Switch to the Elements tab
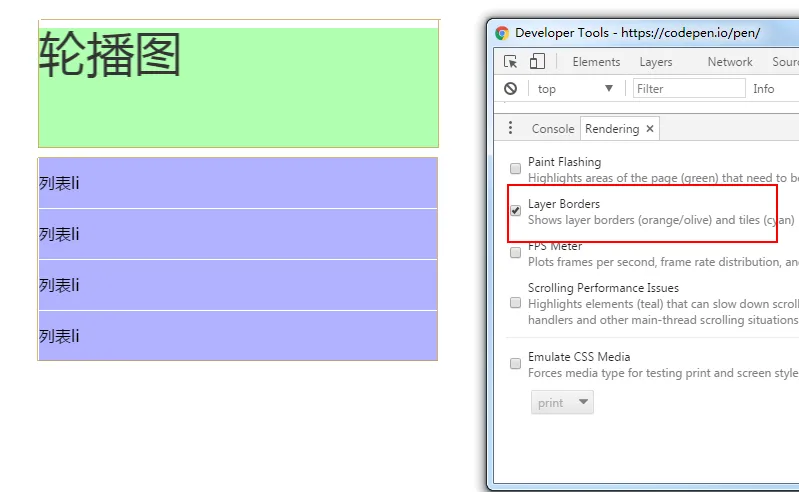 pyautogui.click(x=596, y=62)
